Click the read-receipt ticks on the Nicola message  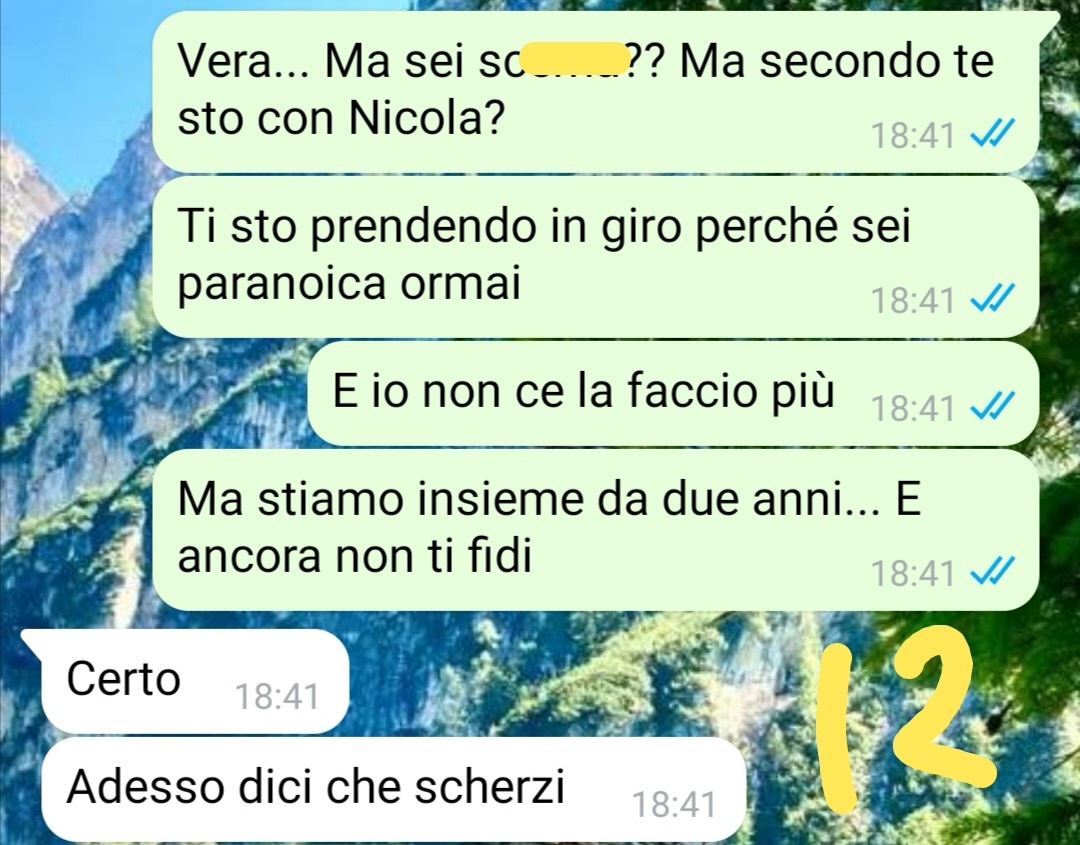pyautogui.click(x=993, y=134)
